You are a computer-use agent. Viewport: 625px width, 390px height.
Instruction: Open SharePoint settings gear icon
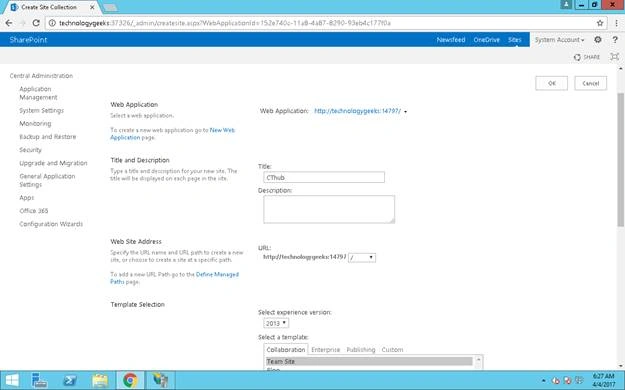597,39
